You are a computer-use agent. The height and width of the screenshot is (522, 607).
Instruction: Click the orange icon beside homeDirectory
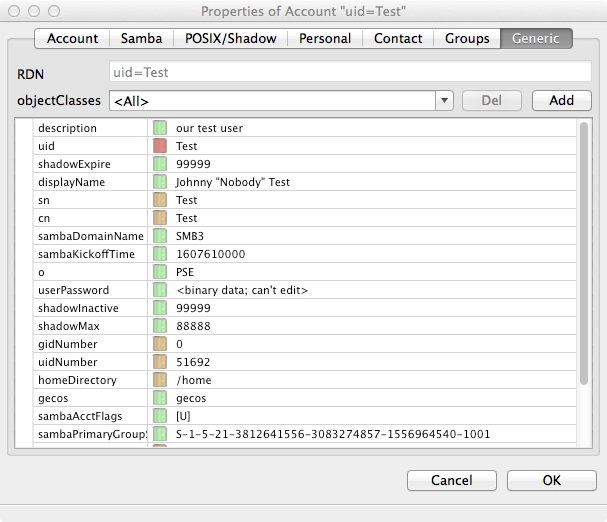pos(160,380)
